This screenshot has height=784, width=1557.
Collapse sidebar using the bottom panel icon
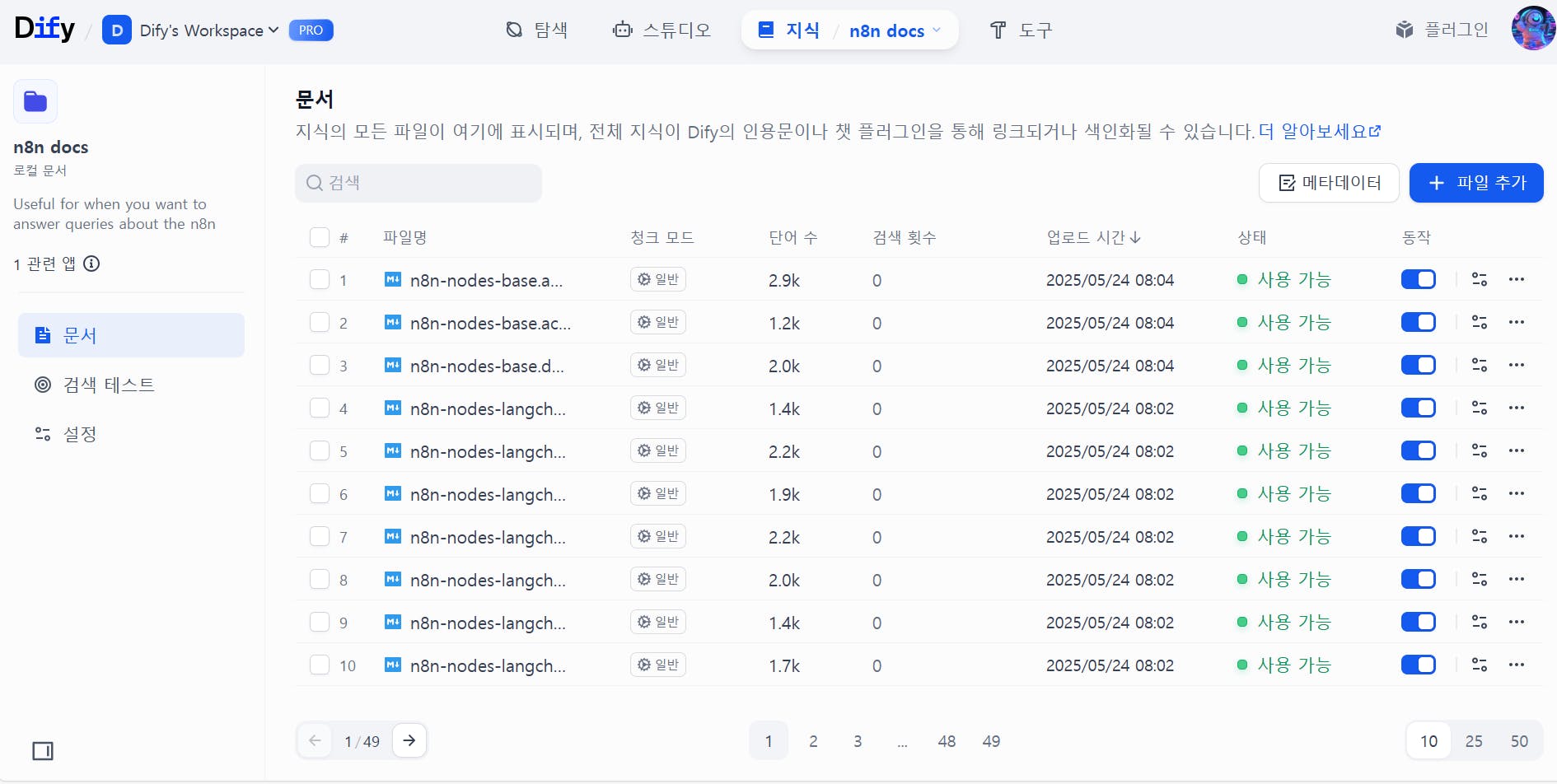[43, 751]
